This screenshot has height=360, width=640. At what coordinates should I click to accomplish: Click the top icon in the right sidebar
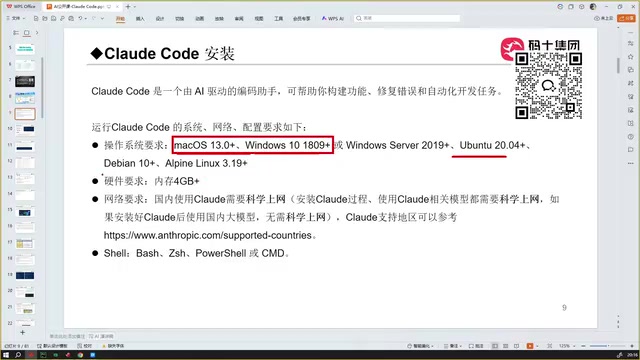(631, 43)
